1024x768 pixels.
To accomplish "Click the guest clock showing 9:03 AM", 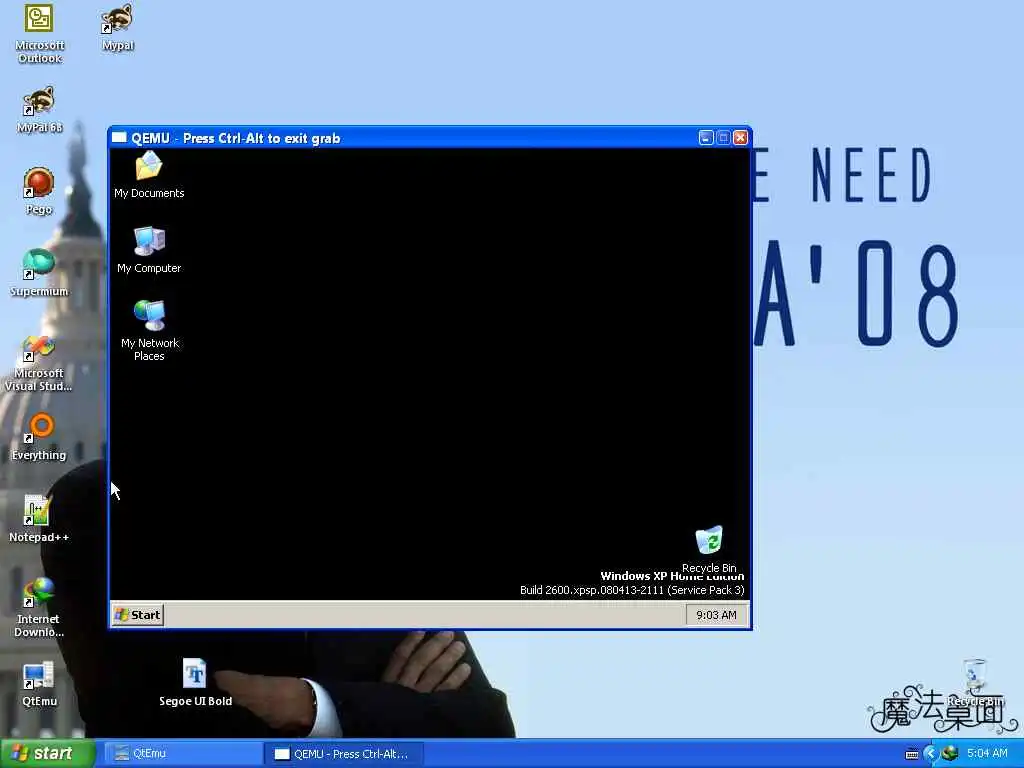I will (716, 615).
